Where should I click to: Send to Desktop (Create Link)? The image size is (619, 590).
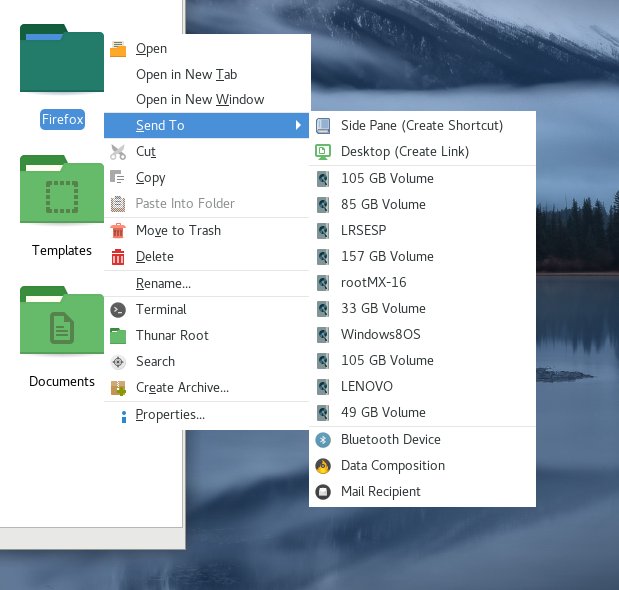[404, 152]
